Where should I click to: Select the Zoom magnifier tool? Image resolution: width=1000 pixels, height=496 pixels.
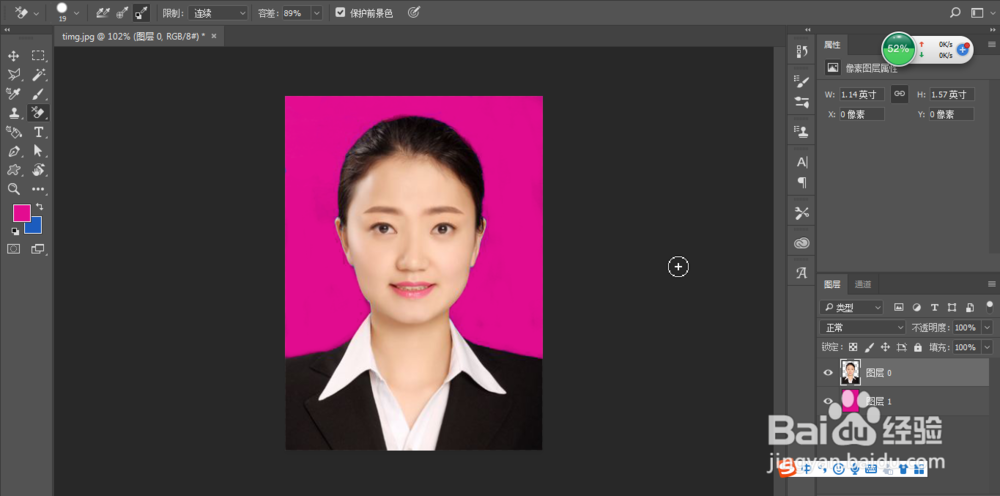13,189
